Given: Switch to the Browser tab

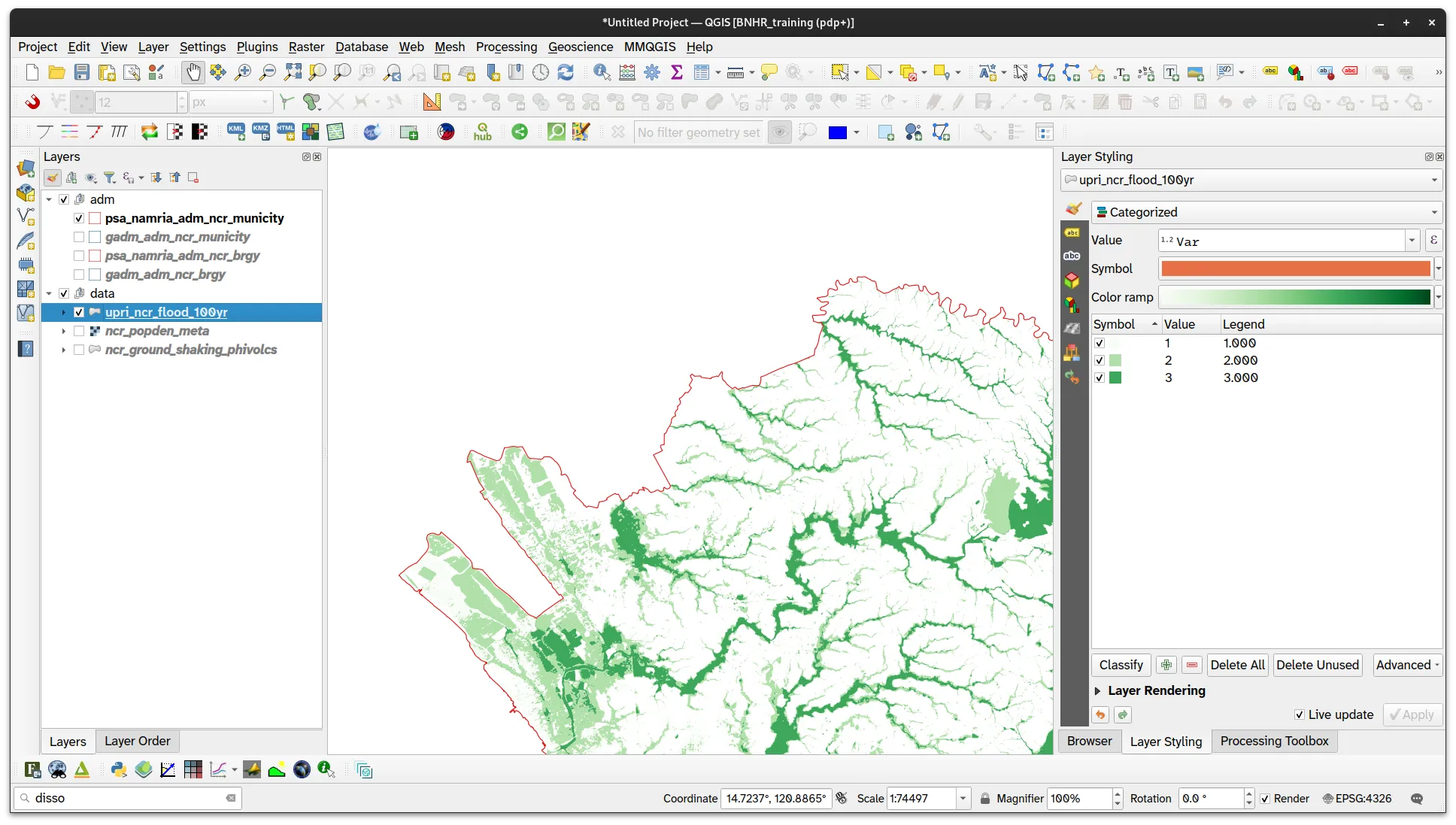Looking at the screenshot, I should point(1089,741).
